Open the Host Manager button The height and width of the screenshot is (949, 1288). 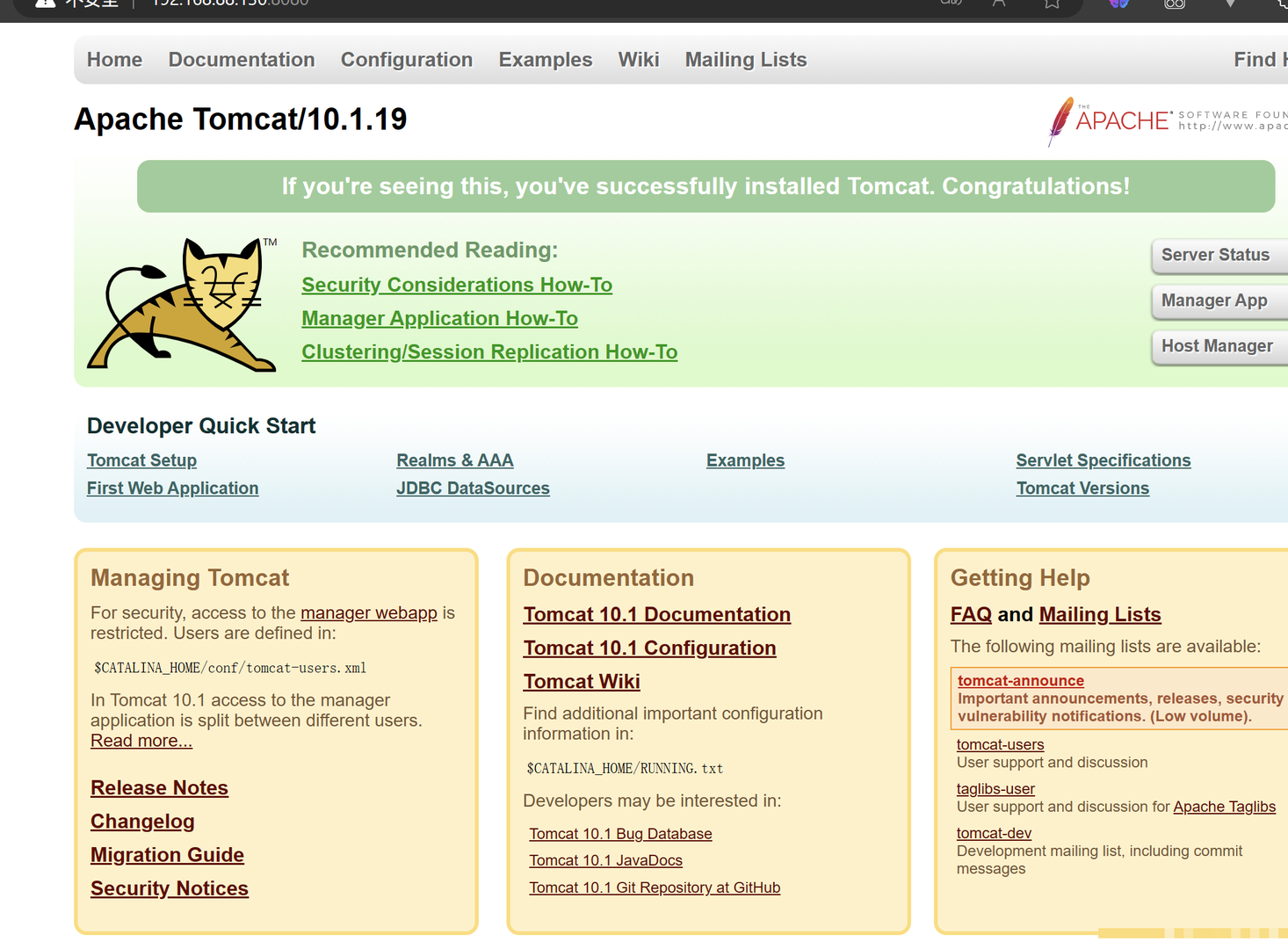coord(1219,346)
